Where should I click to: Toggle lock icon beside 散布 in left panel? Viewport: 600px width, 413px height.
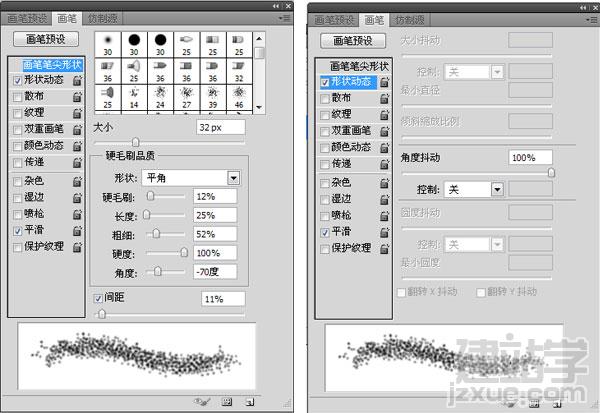[x=77, y=97]
